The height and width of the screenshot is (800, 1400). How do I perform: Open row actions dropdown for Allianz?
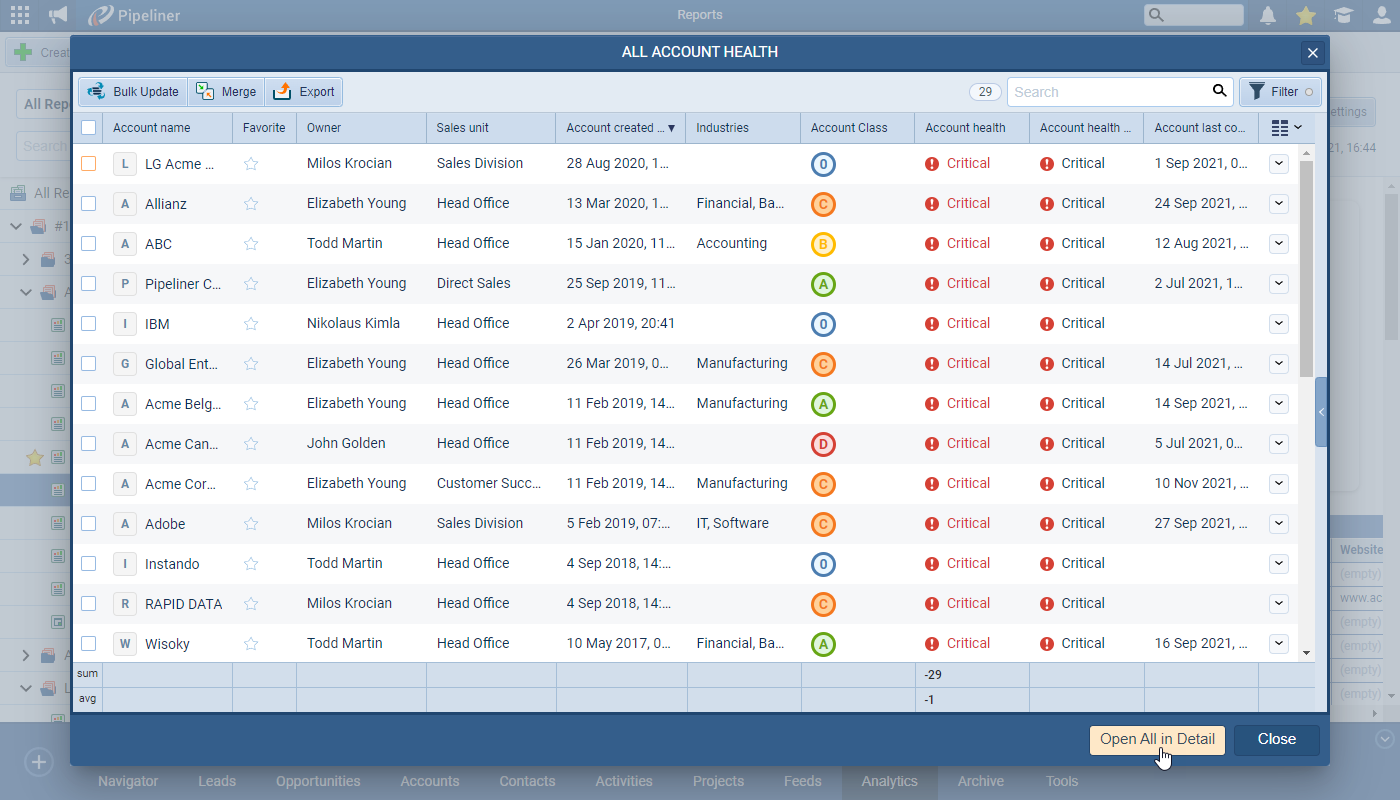[1279, 204]
